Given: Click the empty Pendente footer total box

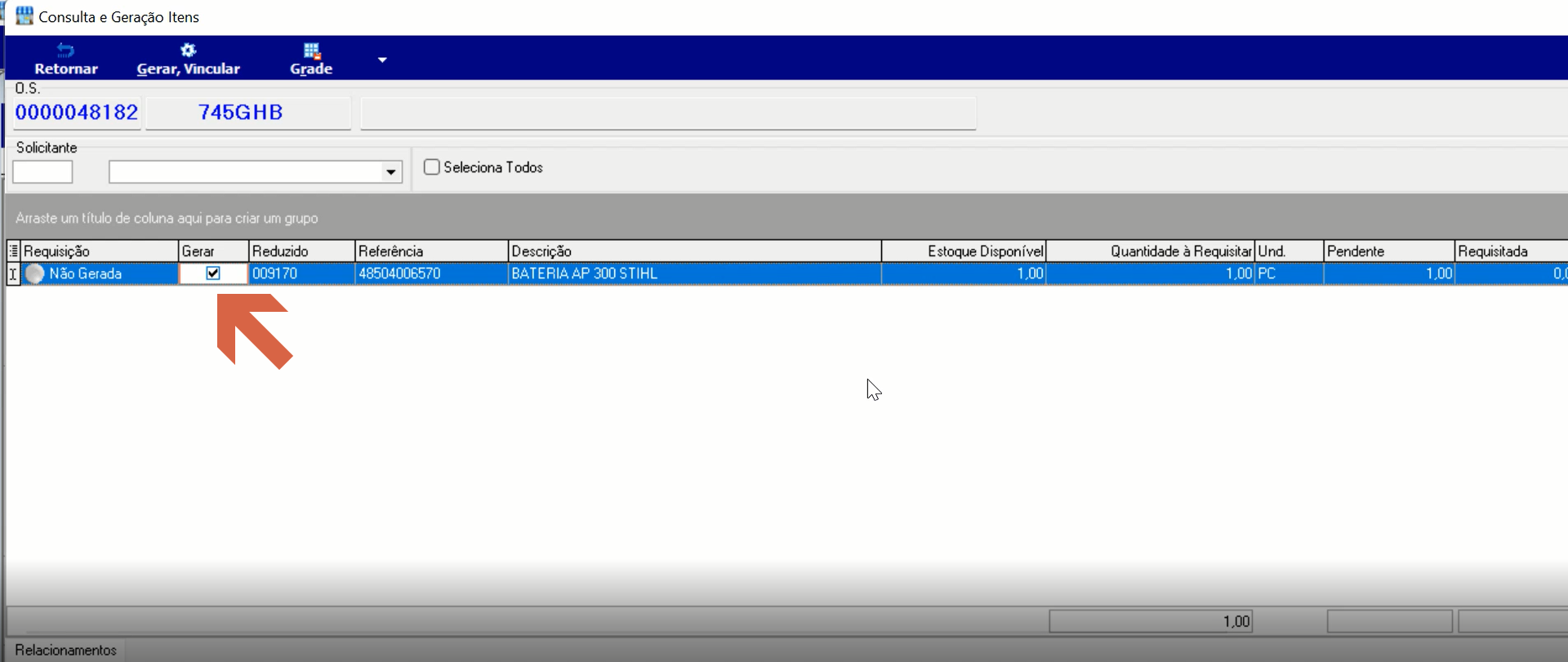Looking at the screenshot, I should tap(1389, 621).
